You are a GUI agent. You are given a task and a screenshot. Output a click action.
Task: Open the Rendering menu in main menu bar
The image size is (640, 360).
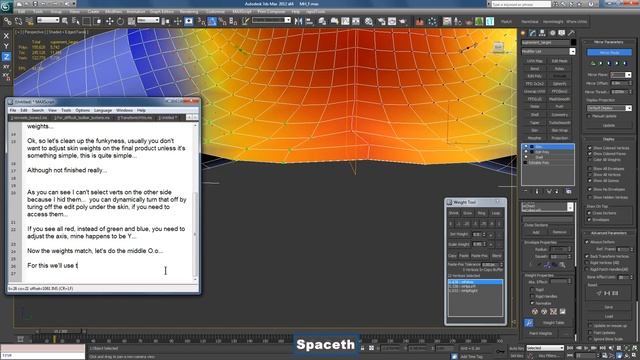189,11
